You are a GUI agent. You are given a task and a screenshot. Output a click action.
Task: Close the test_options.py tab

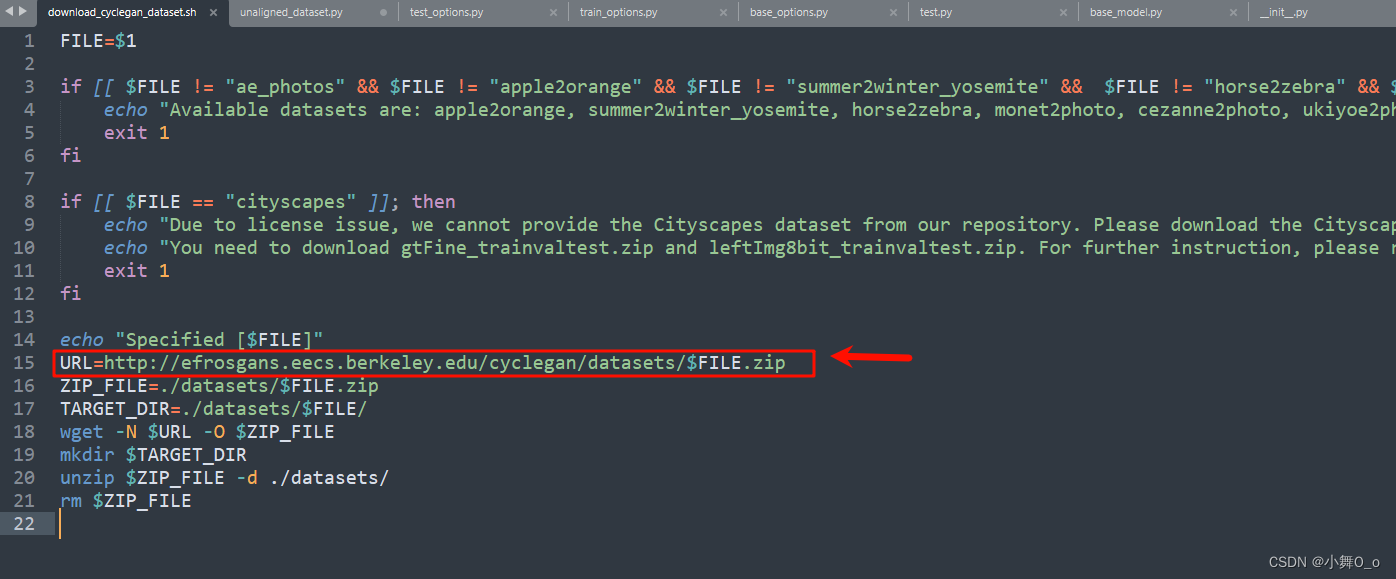(x=553, y=13)
